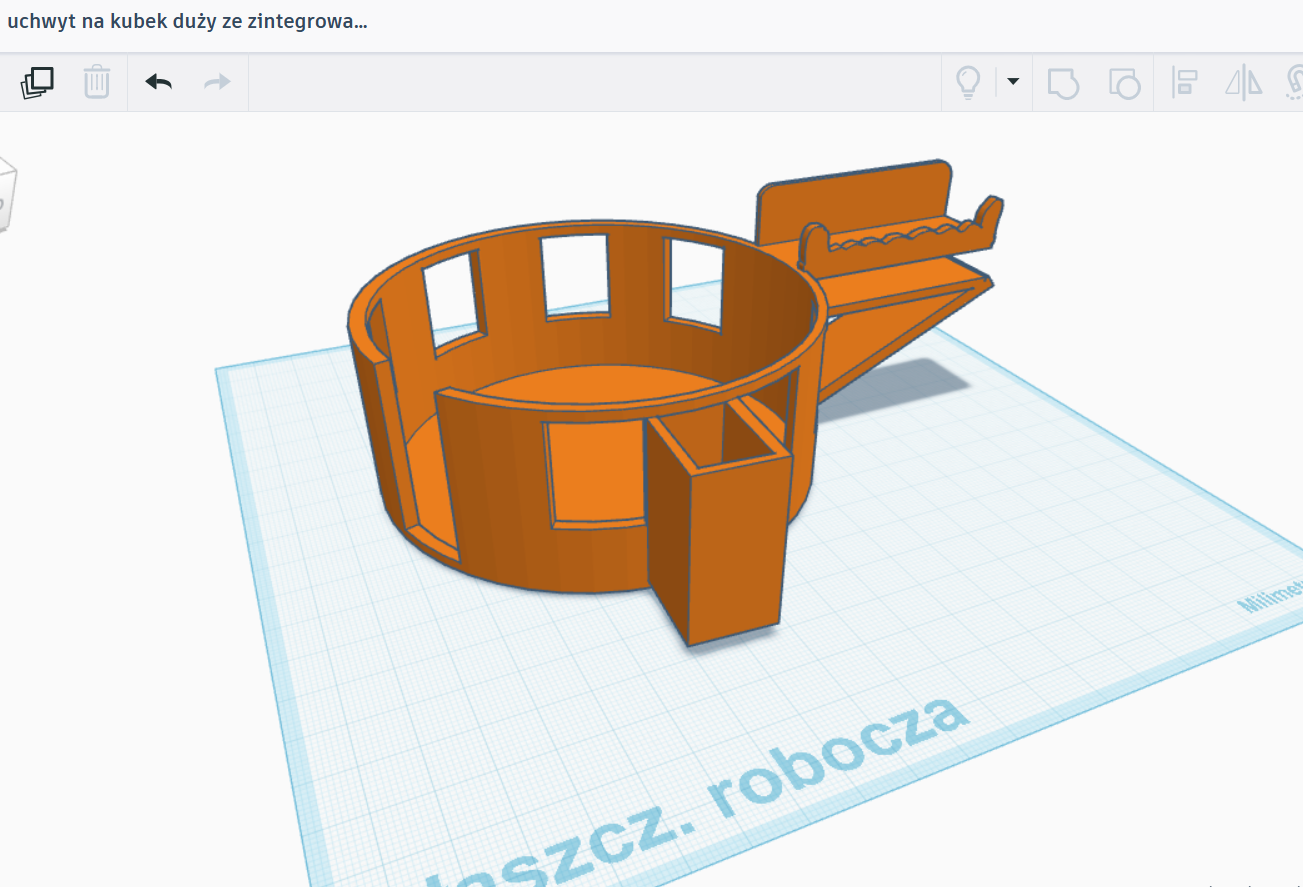Toggle the Cruise magnet tool

coord(1294,82)
